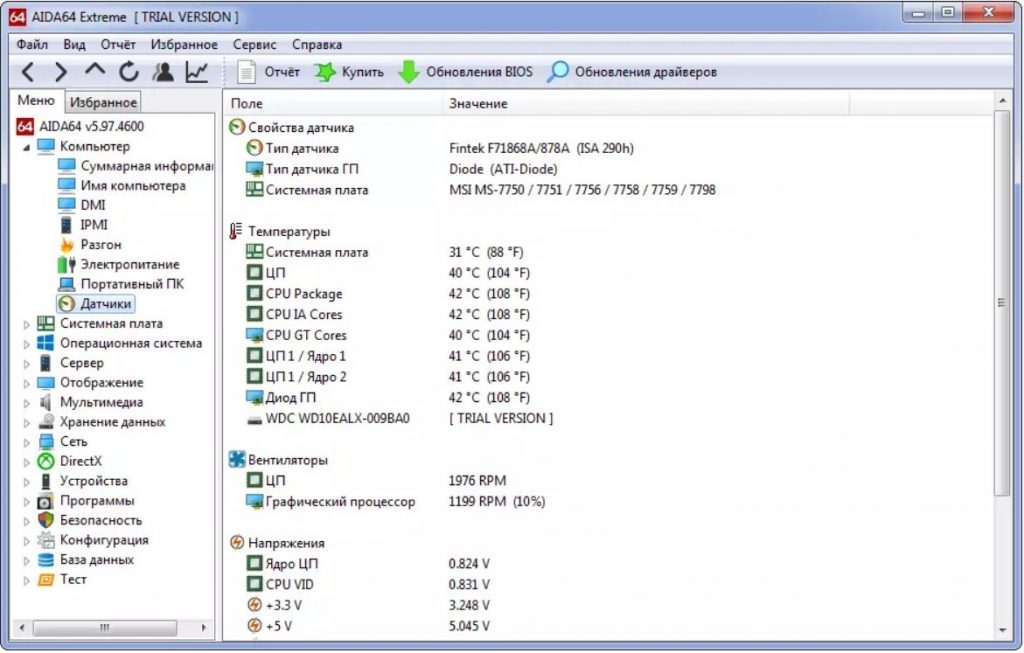The width and height of the screenshot is (1024, 653).
Task: Click the Операционная система Windows icon
Action: (46, 343)
